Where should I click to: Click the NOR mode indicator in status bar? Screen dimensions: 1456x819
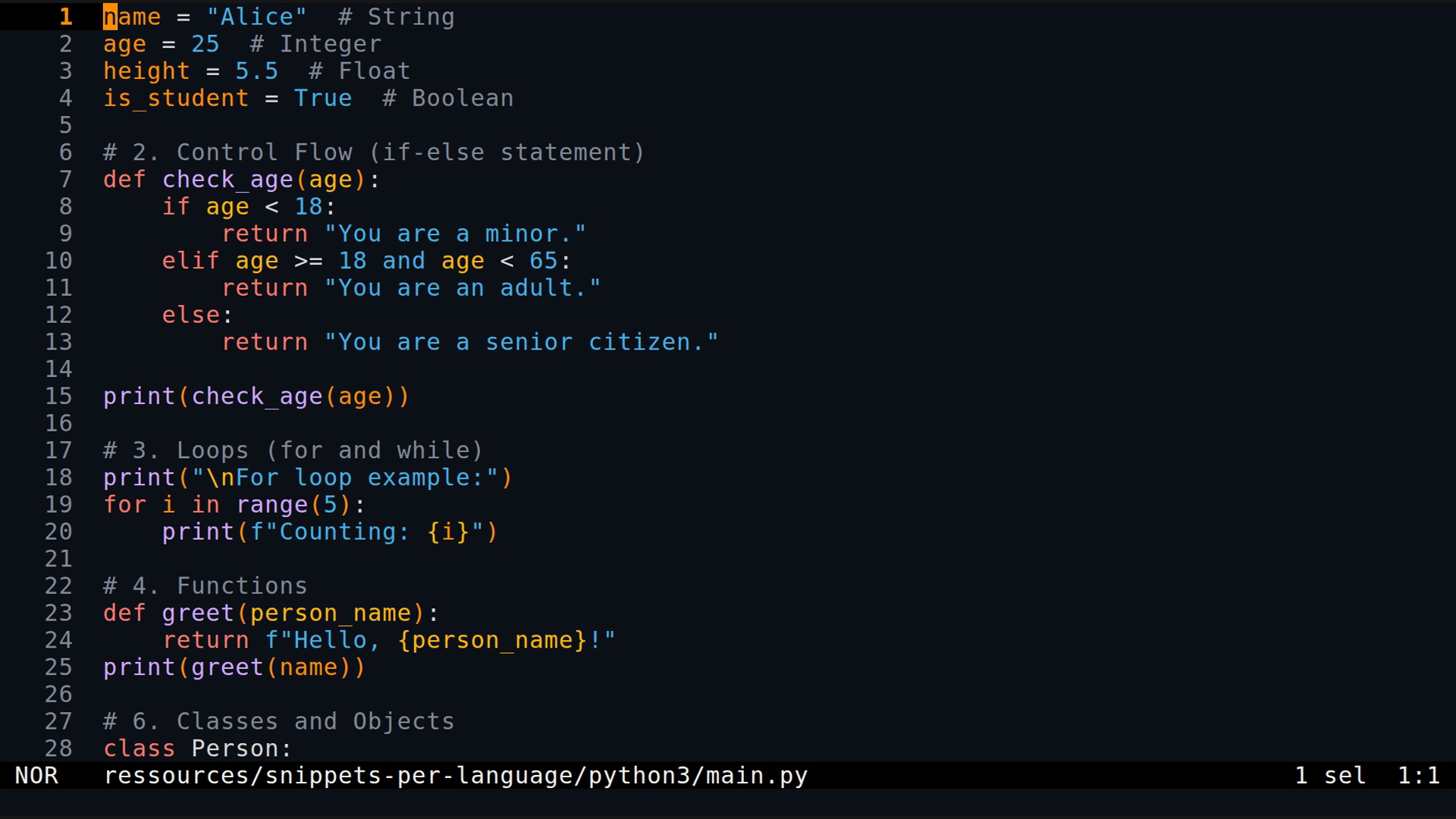click(36, 775)
